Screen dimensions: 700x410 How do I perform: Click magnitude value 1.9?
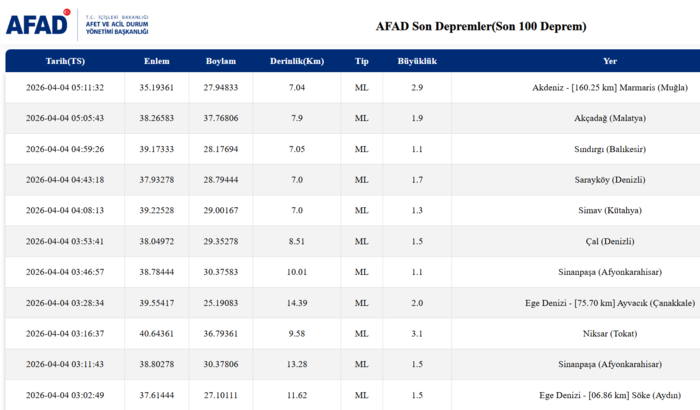click(x=417, y=118)
